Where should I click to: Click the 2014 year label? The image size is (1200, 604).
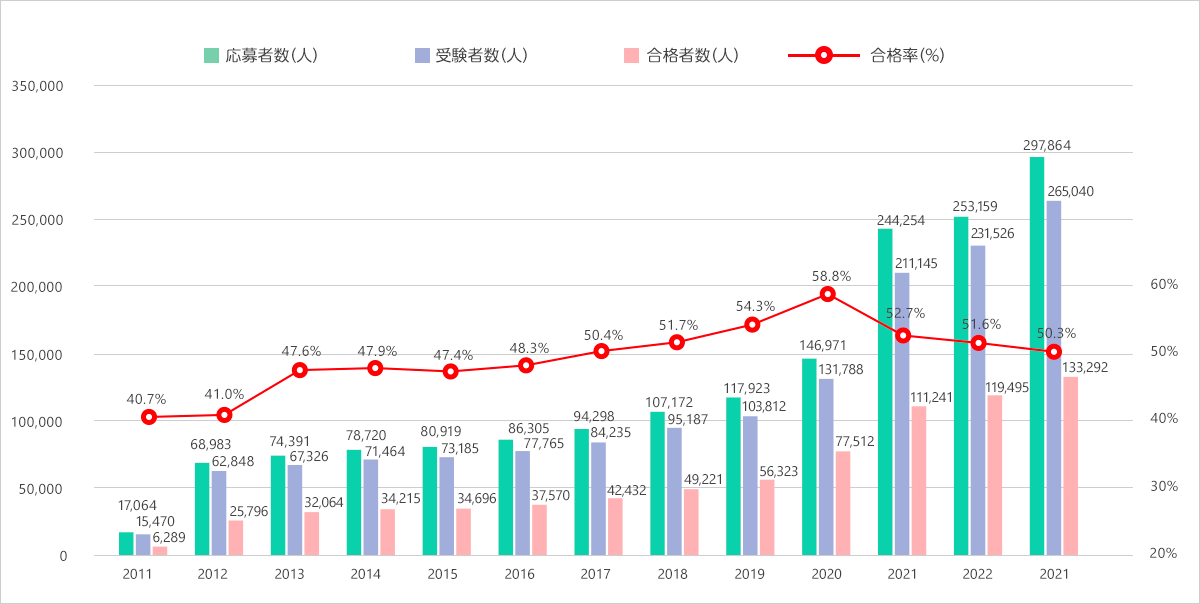coord(365,575)
